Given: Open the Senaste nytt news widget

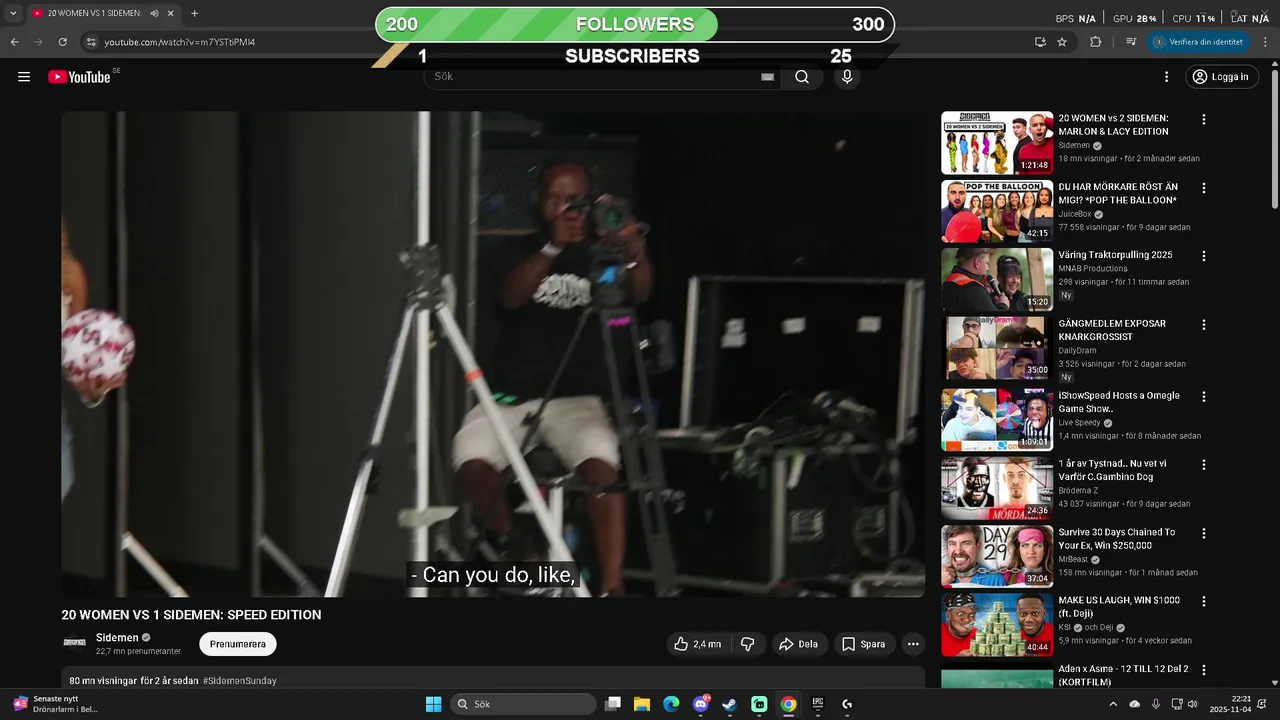Looking at the screenshot, I should [x=55, y=704].
